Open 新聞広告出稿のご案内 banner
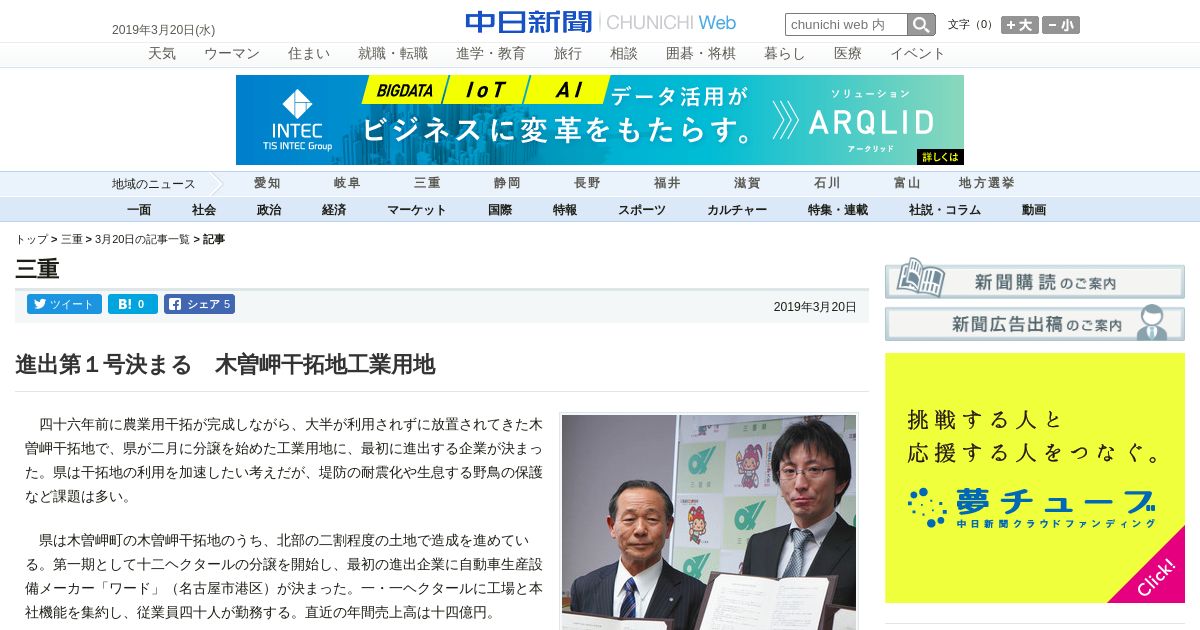The height and width of the screenshot is (630, 1200). [x=1035, y=323]
